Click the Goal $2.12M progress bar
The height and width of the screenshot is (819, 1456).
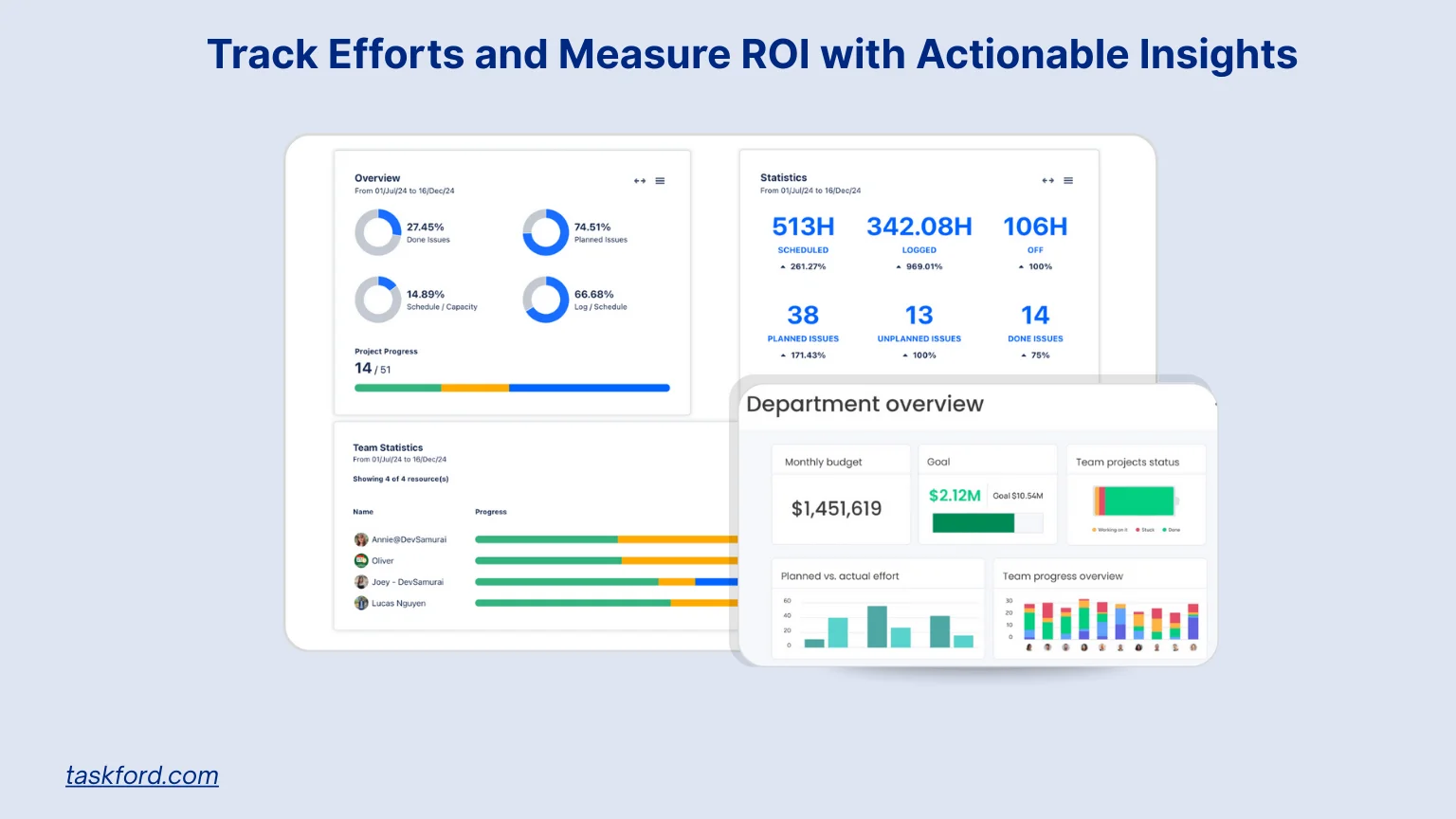(986, 521)
